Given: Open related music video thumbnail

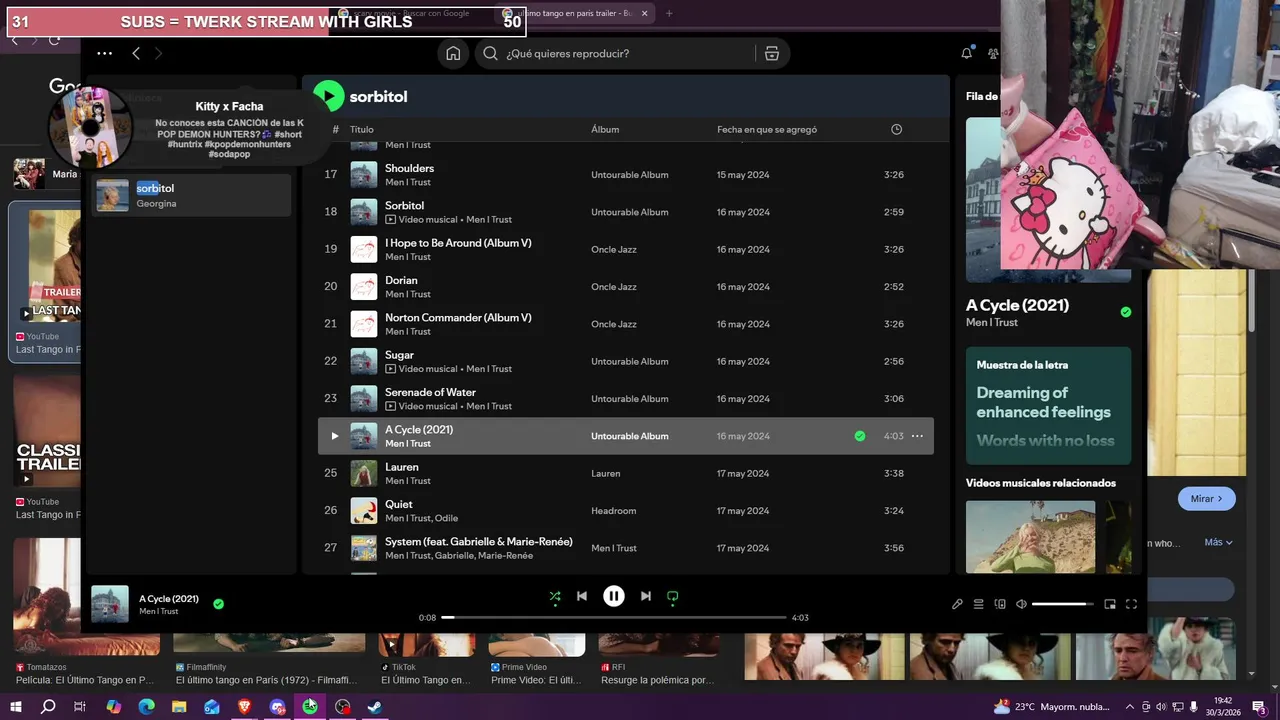Looking at the screenshot, I should [1030, 537].
